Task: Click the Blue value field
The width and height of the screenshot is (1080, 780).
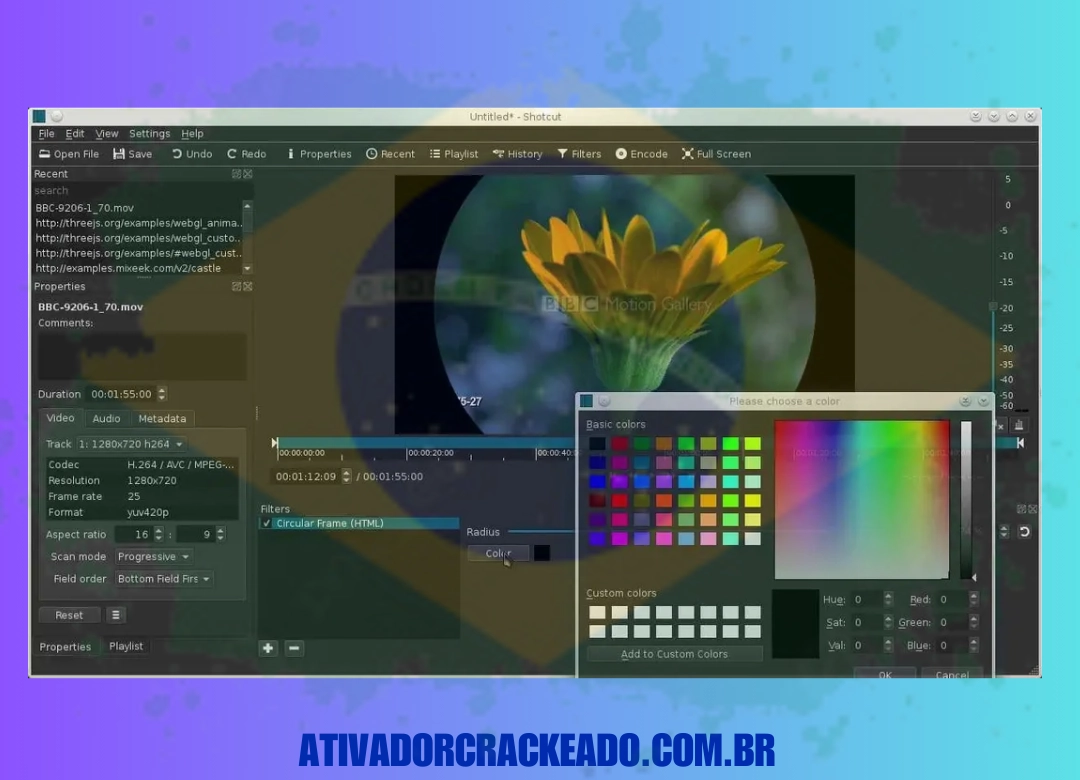Action: tap(953, 645)
